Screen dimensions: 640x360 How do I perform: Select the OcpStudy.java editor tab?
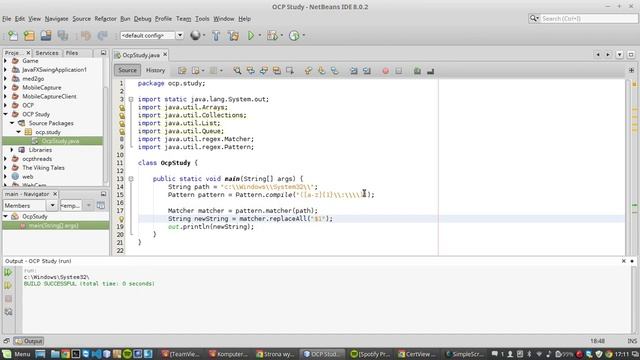(141, 55)
